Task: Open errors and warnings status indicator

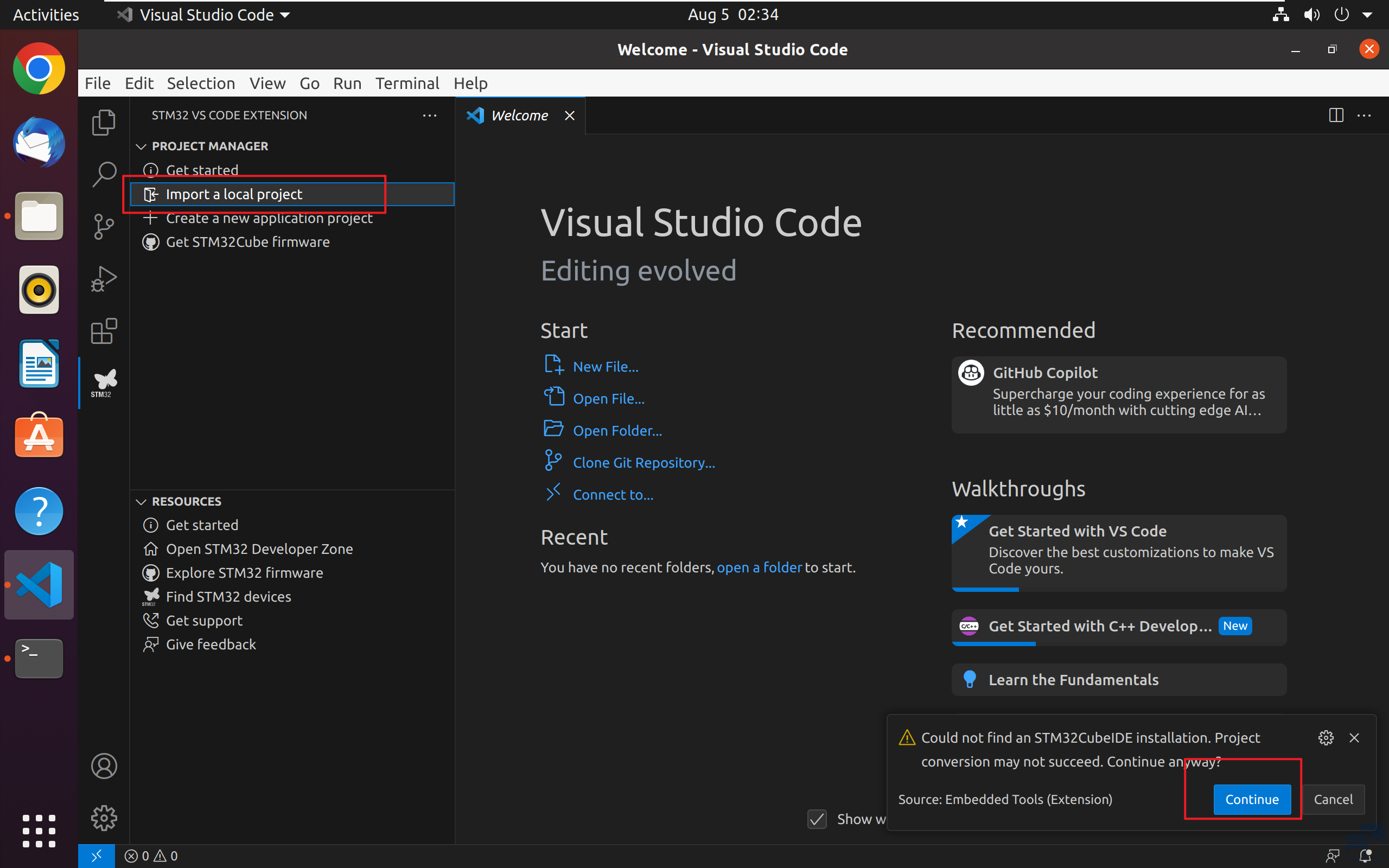Action: point(151,856)
